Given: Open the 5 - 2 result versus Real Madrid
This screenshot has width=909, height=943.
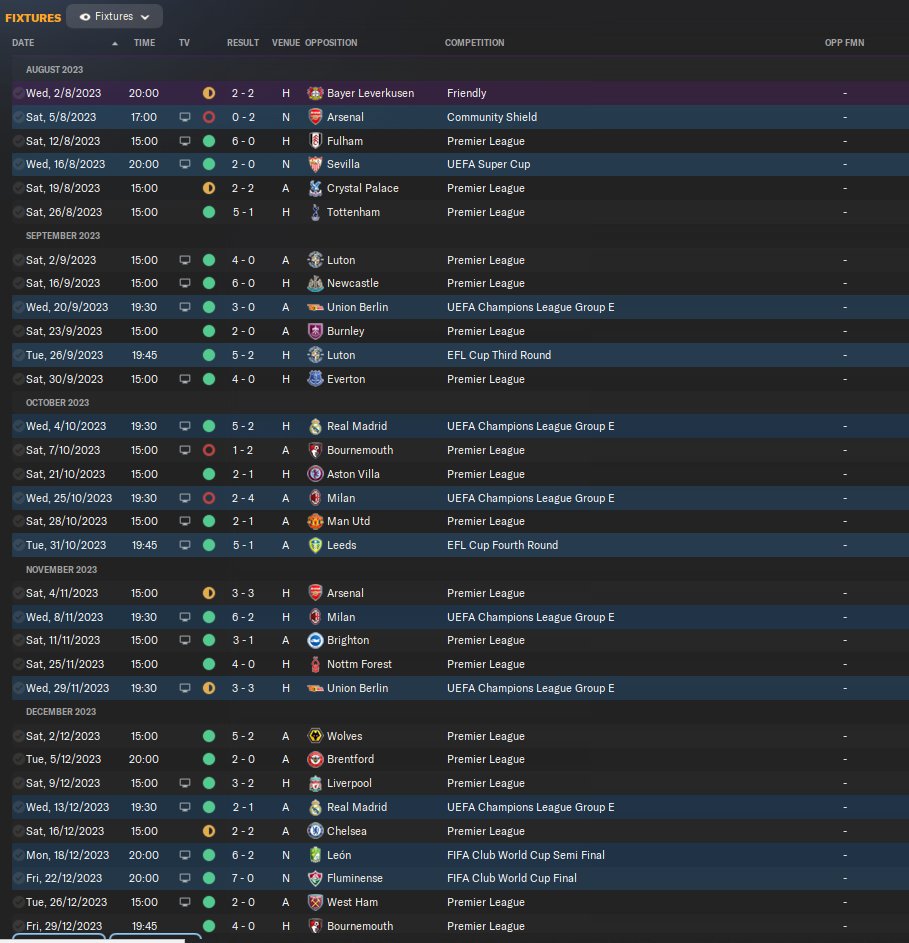Looking at the screenshot, I should point(243,426).
